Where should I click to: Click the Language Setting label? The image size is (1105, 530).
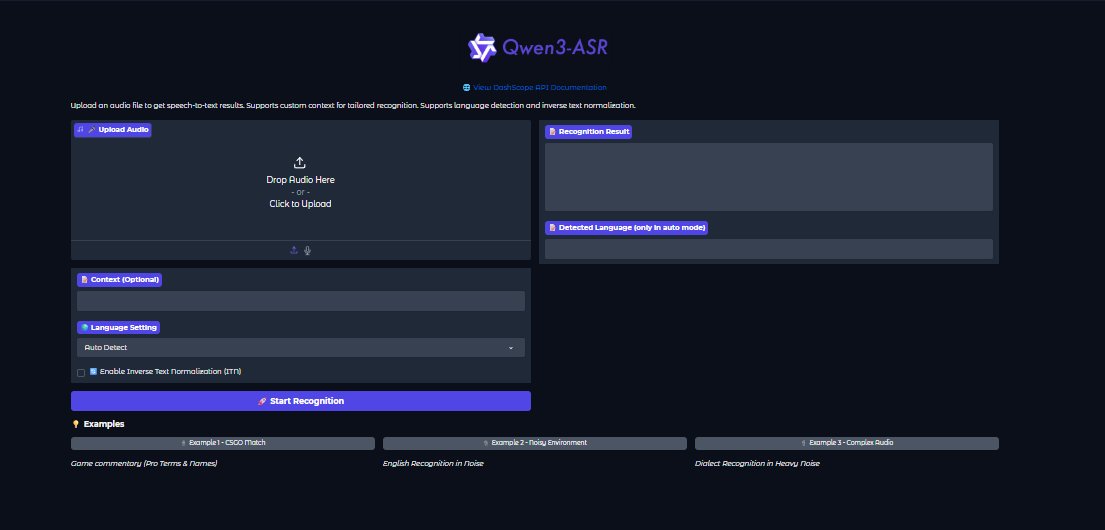click(x=118, y=328)
